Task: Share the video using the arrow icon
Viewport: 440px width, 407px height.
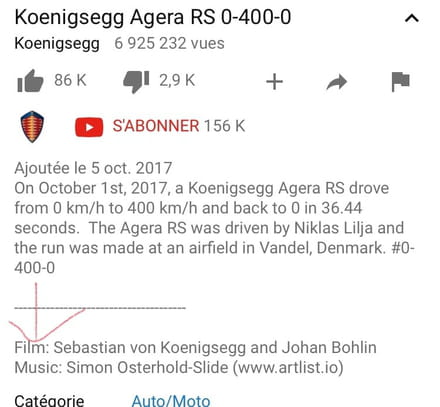Action: (x=337, y=82)
